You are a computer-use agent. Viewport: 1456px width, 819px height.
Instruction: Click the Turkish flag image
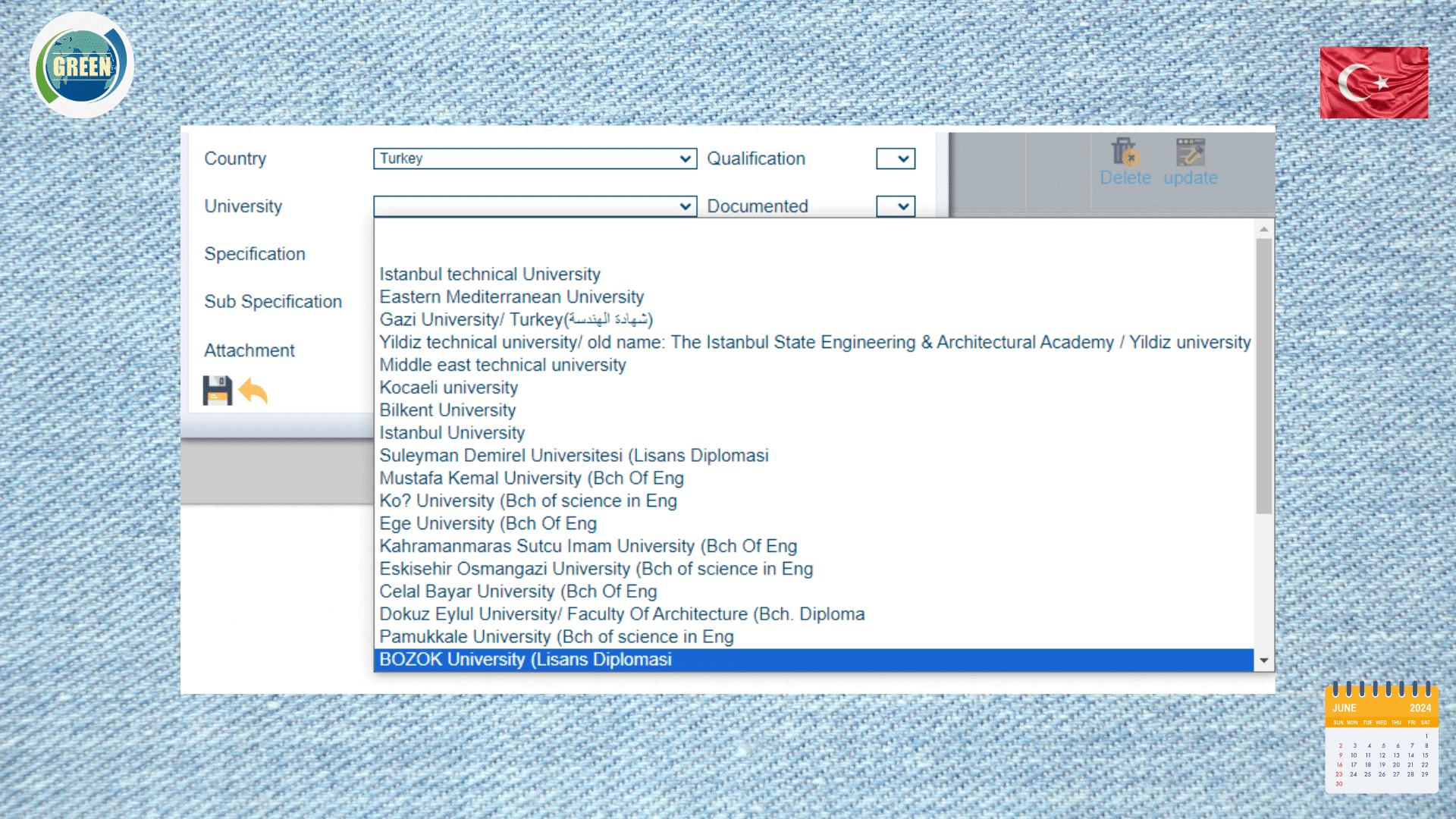[x=1373, y=83]
